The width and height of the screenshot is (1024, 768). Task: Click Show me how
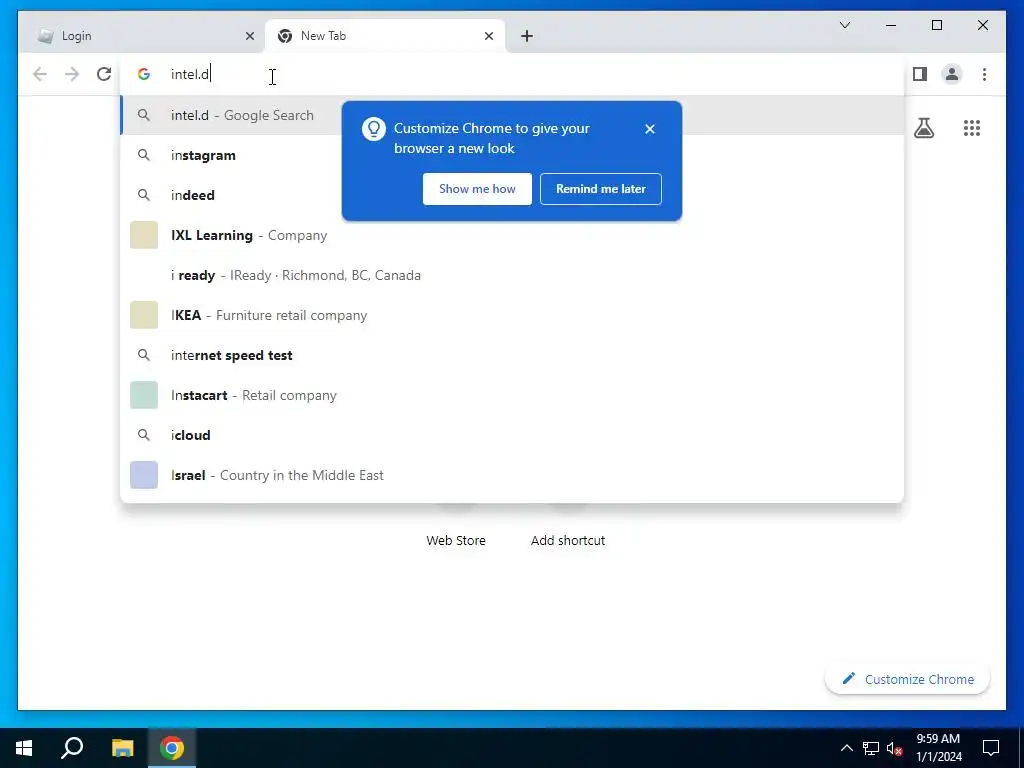477,189
